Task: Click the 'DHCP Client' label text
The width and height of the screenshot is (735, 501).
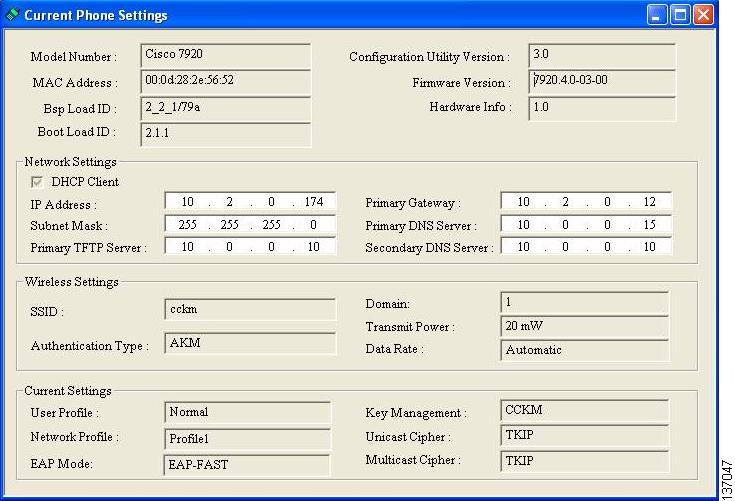Action: pyautogui.click(x=85, y=182)
